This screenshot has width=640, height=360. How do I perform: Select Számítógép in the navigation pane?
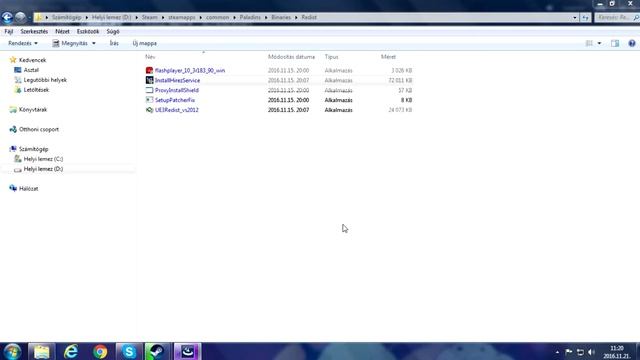pyautogui.click(x=33, y=149)
